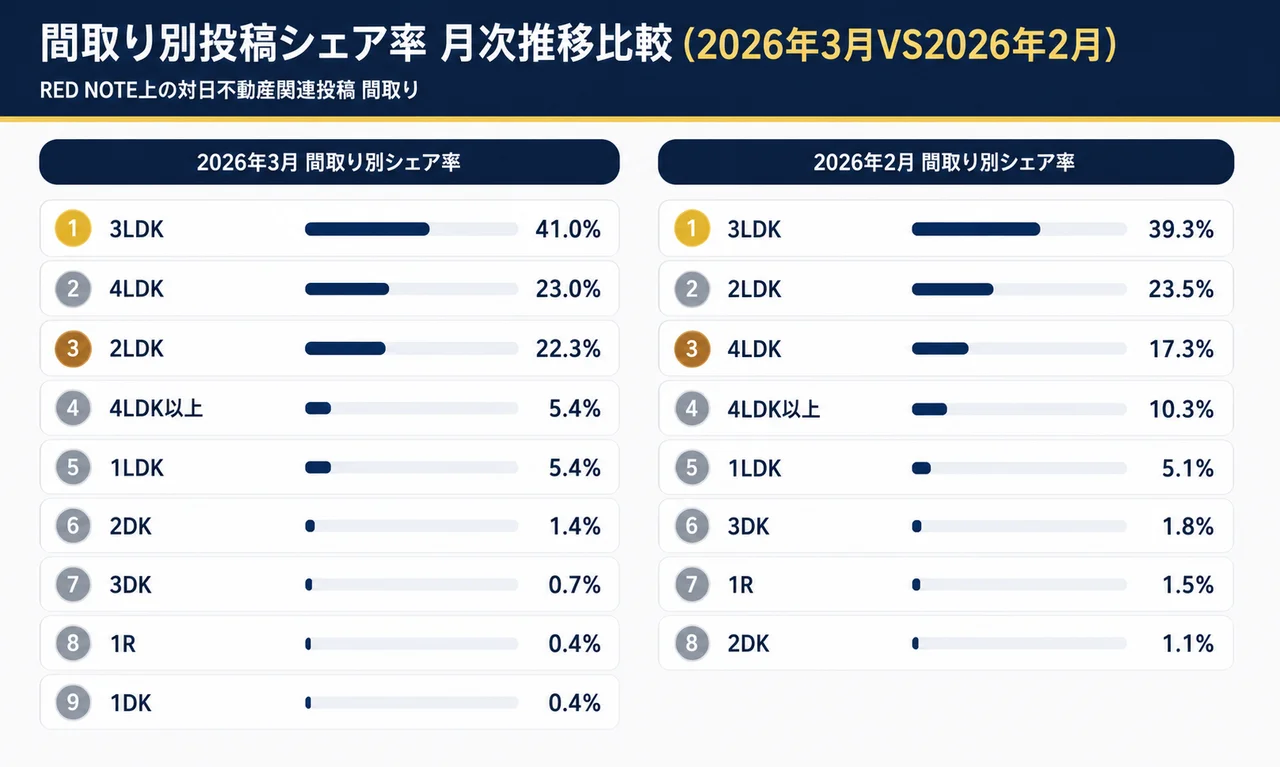1280x767 pixels.
Task: Click the rank 2 badge beside March 4LDK
Action: coord(73,289)
